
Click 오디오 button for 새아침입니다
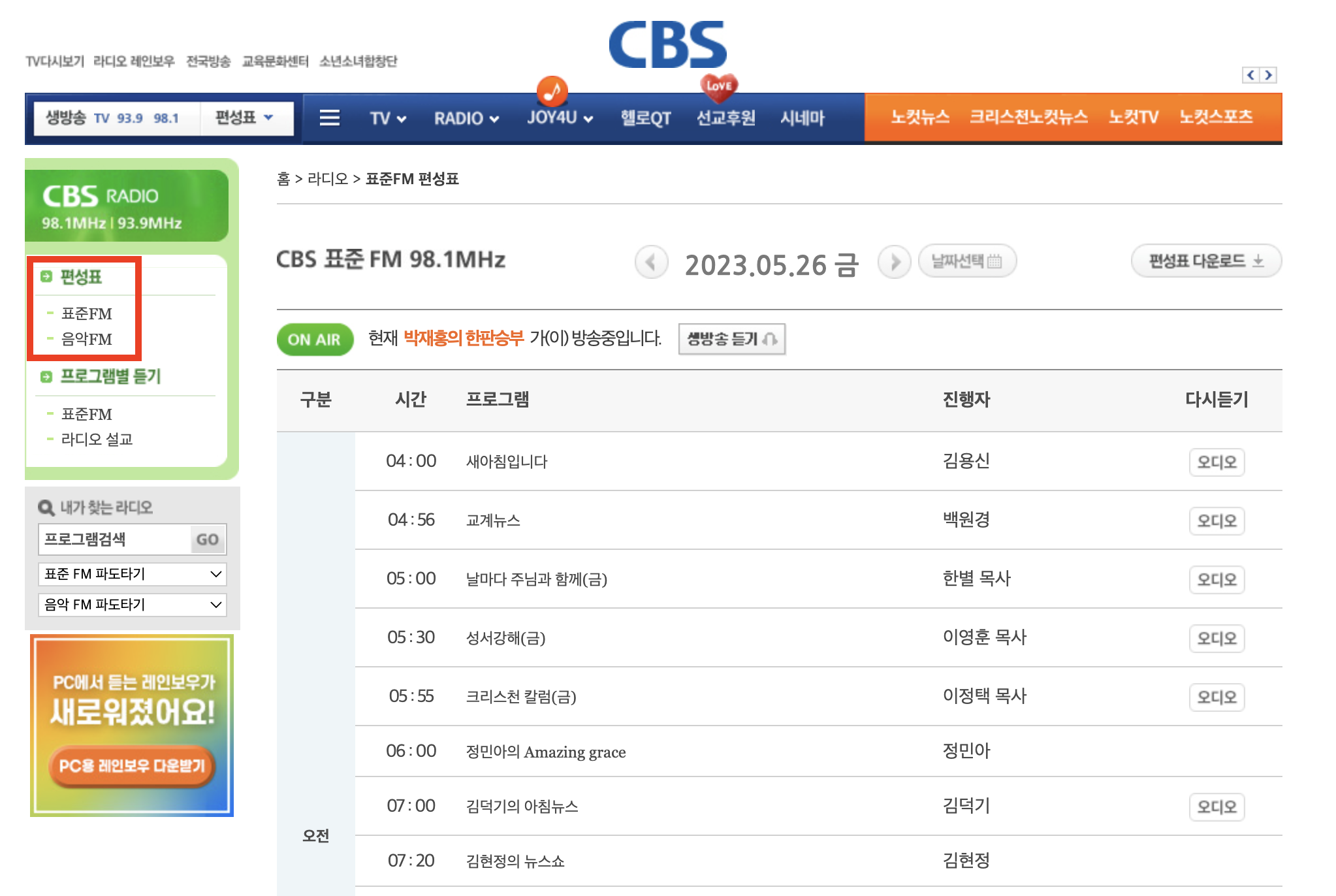pyautogui.click(x=1217, y=462)
